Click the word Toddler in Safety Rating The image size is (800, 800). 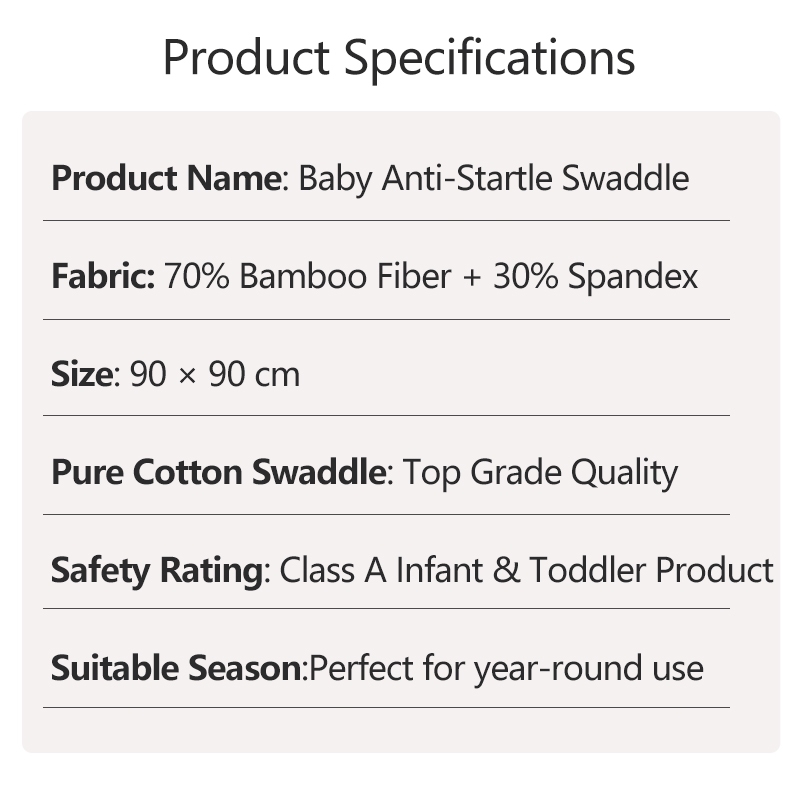[x=588, y=570]
